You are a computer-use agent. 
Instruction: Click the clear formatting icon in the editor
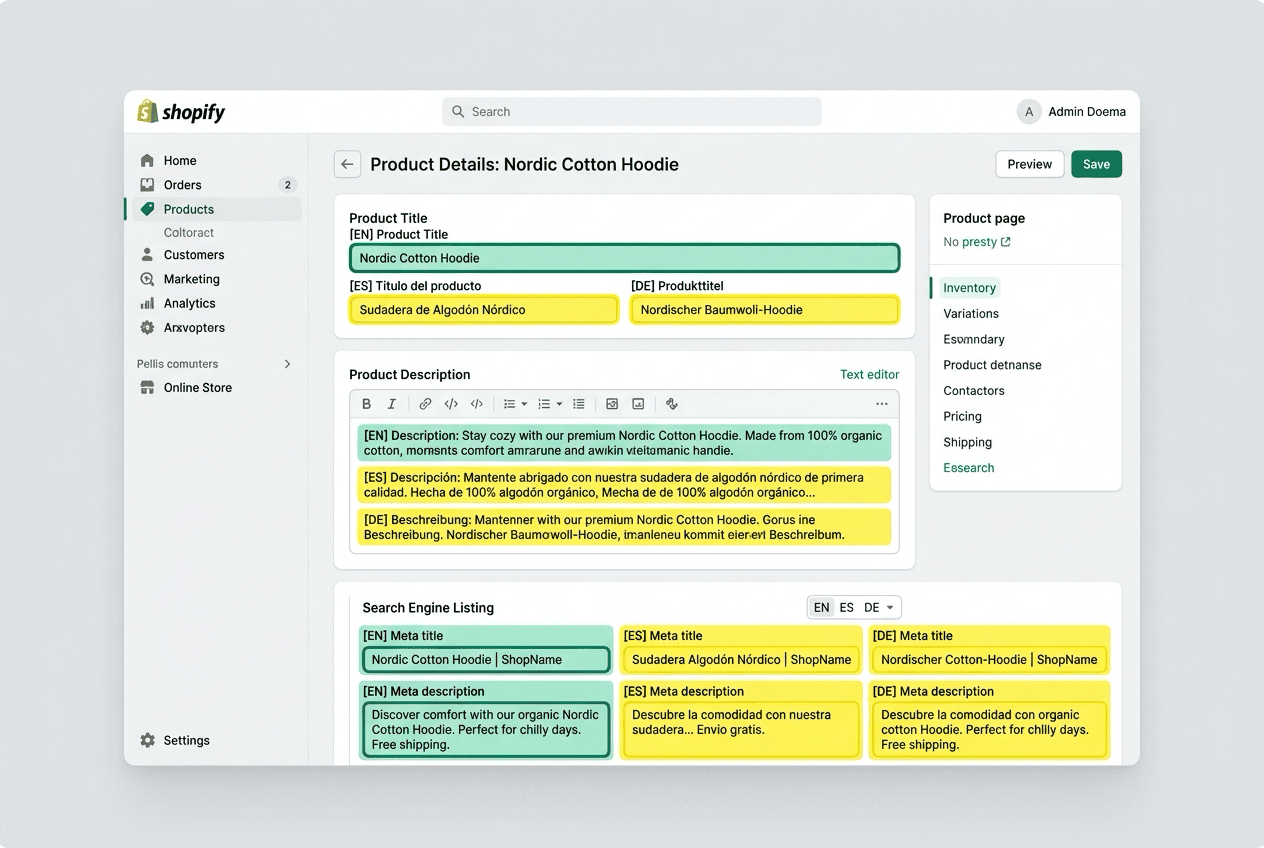672,404
